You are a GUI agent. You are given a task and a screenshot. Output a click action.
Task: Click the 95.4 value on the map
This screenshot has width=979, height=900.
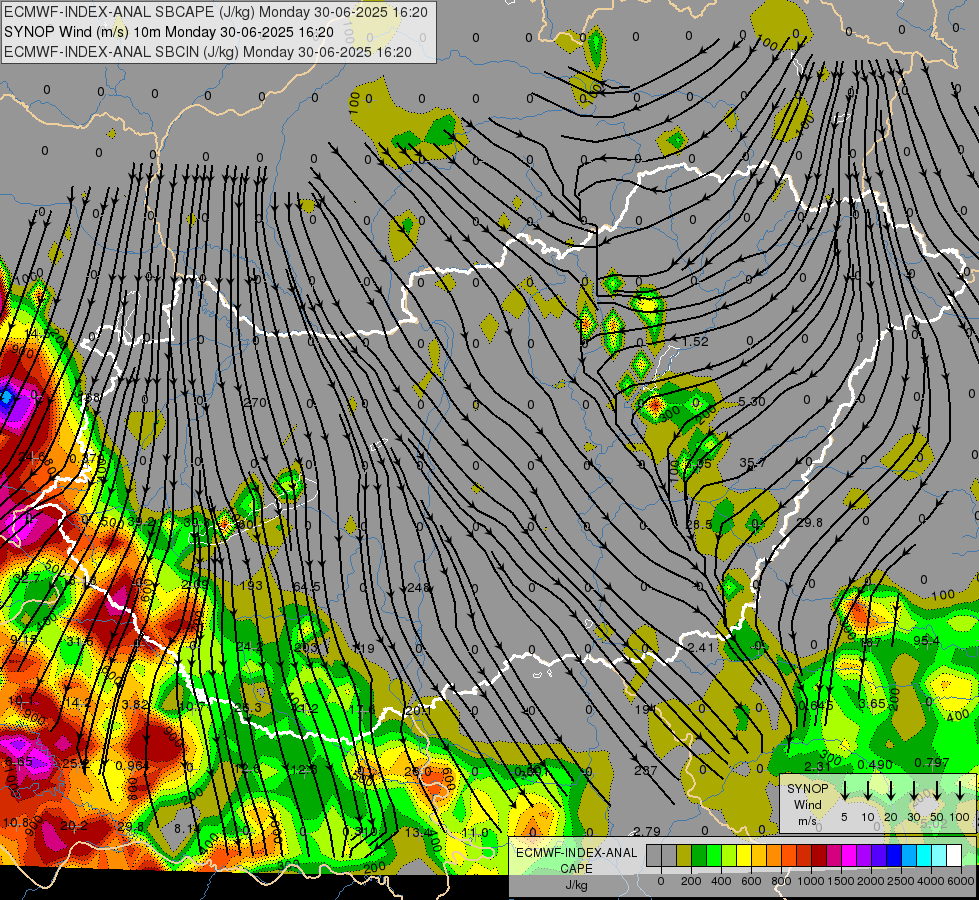click(x=926, y=641)
